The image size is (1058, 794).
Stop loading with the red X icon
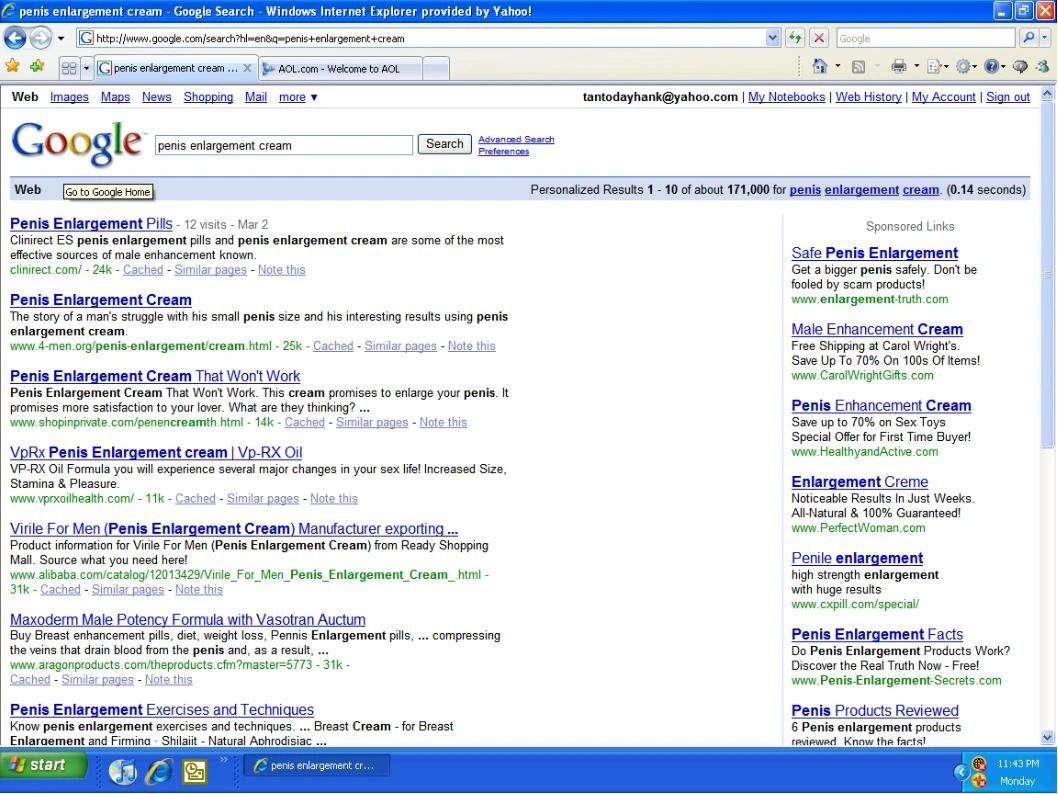818,38
